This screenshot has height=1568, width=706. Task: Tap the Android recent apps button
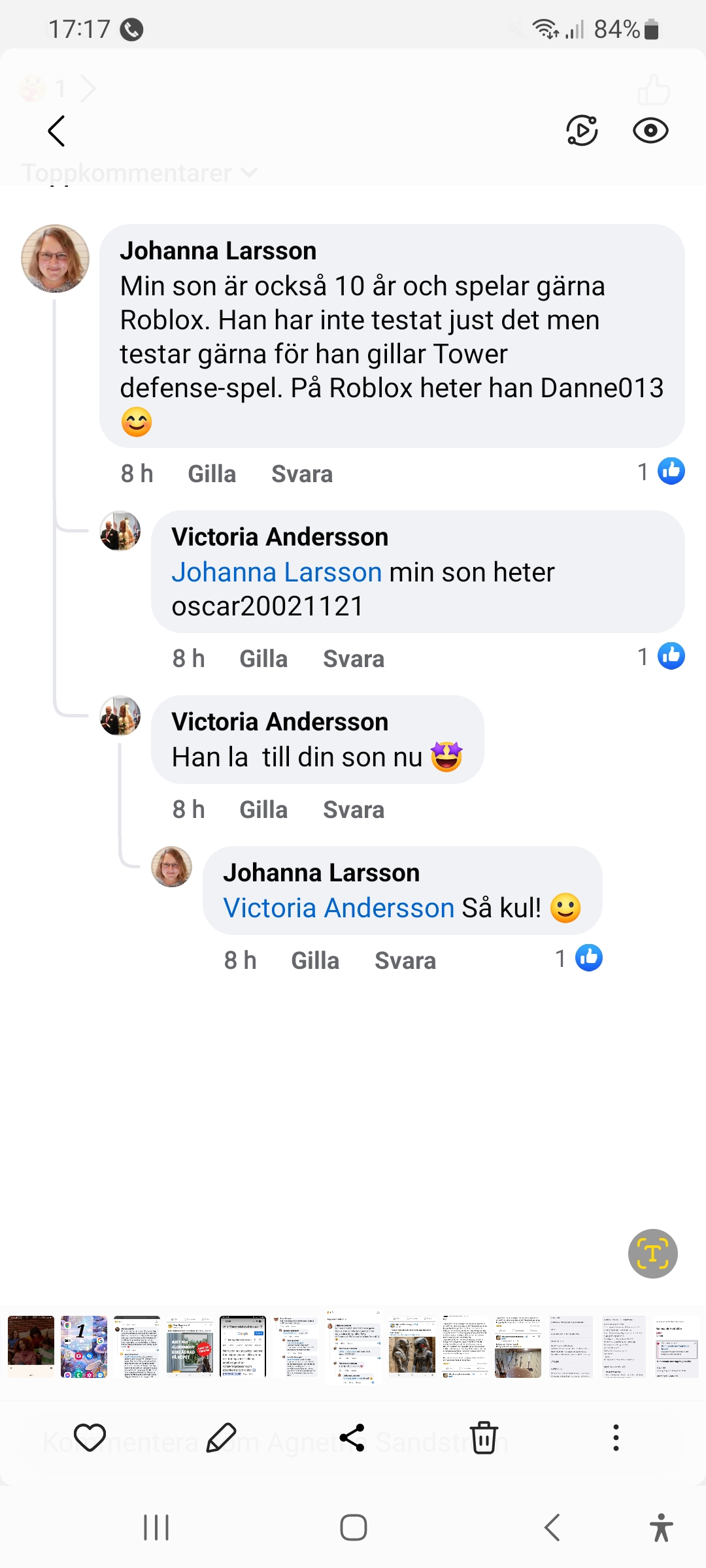tap(156, 1527)
